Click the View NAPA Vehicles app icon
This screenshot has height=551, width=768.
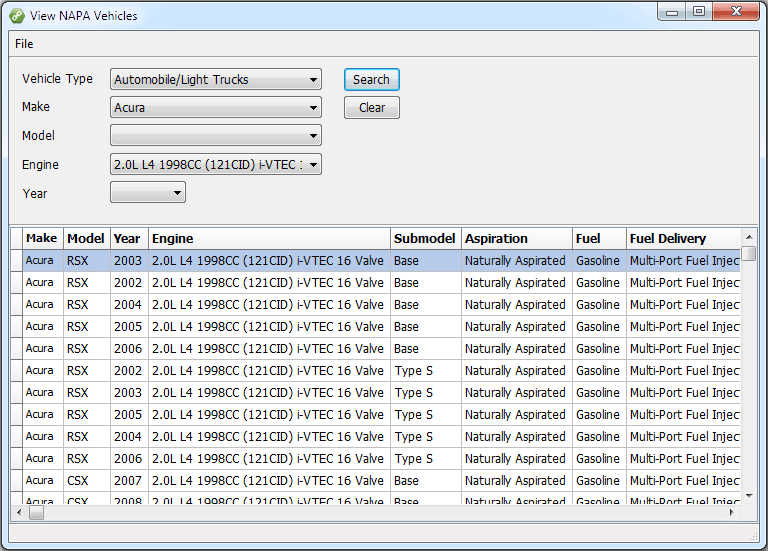pyautogui.click(x=17, y=15)
